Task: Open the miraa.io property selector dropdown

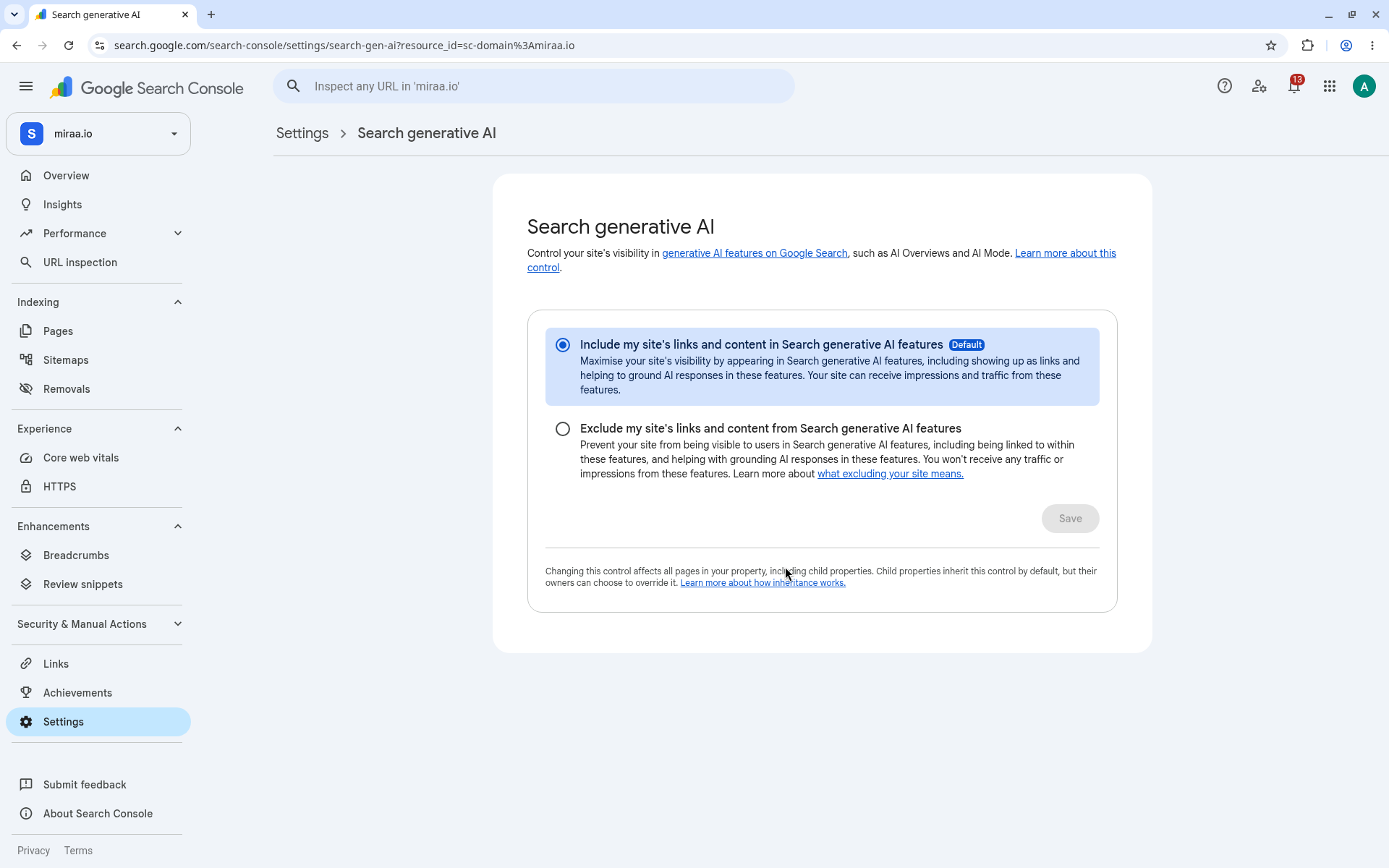Action: (98, 134)
